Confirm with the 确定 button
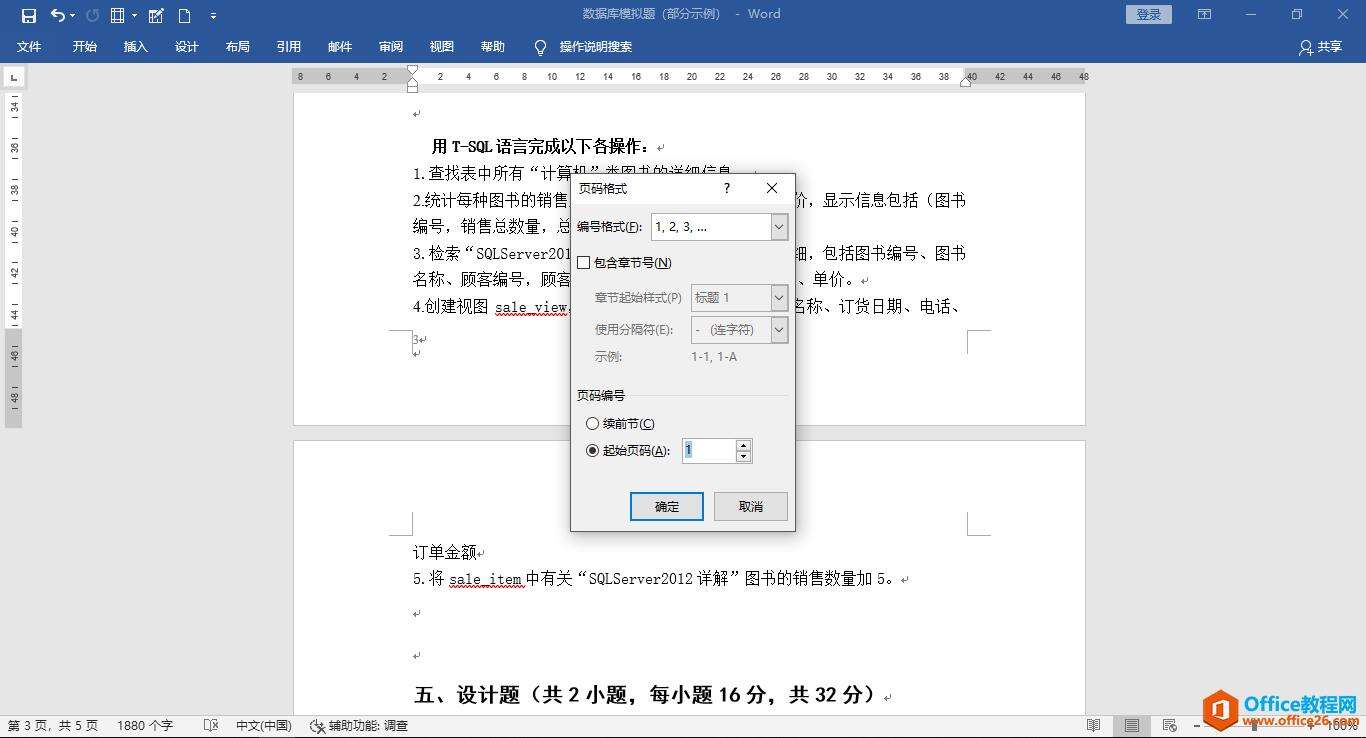 (x=667, y=506)
